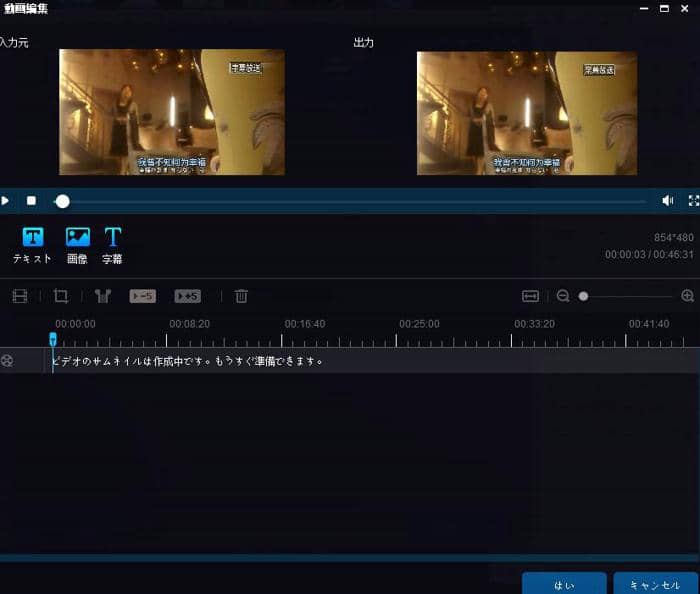Click the 出力 output video preview
Viewport: 700px width, 594px height.
click(x=527, y=113)
